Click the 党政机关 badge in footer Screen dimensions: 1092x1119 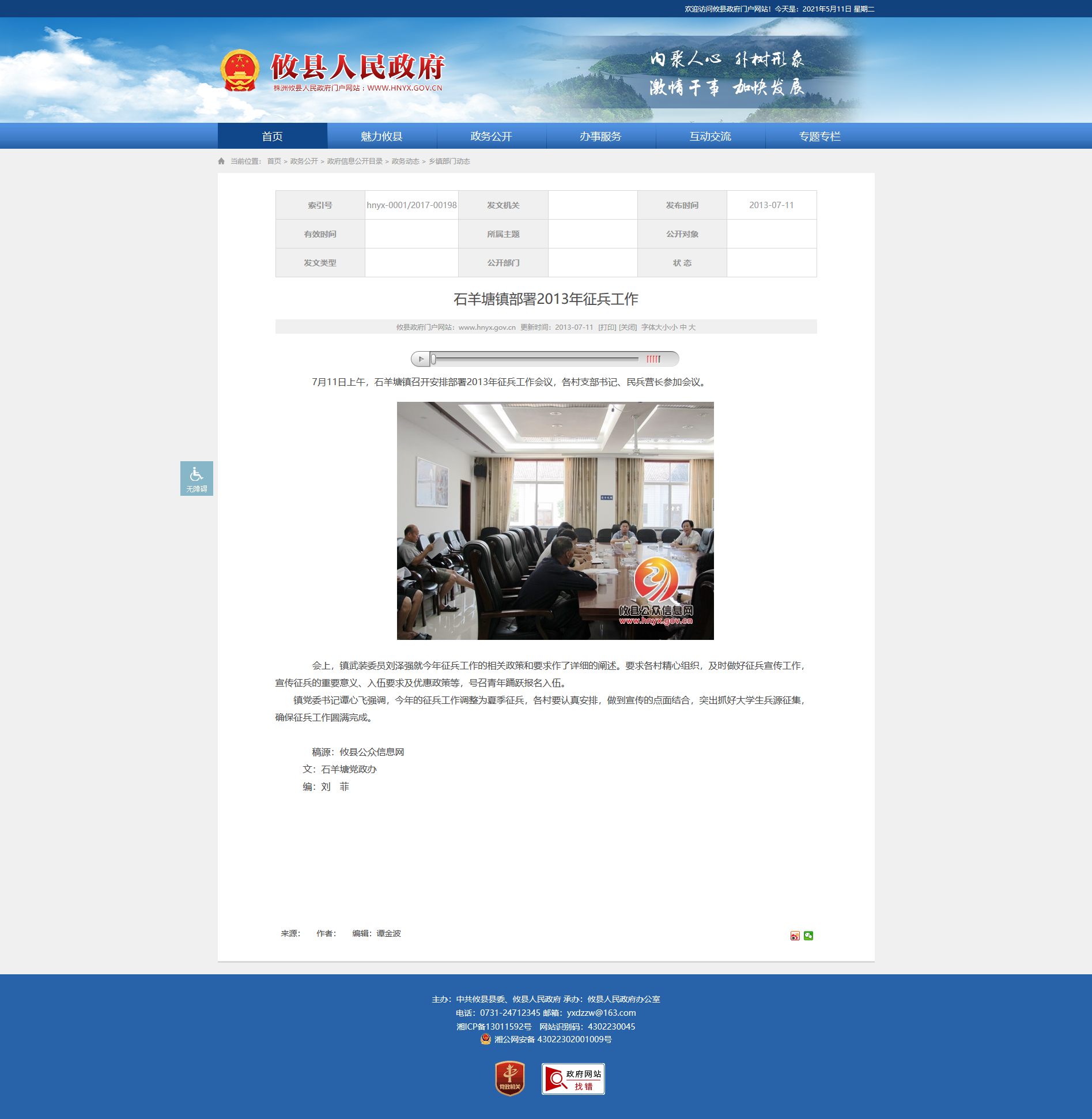point(510,1078)
